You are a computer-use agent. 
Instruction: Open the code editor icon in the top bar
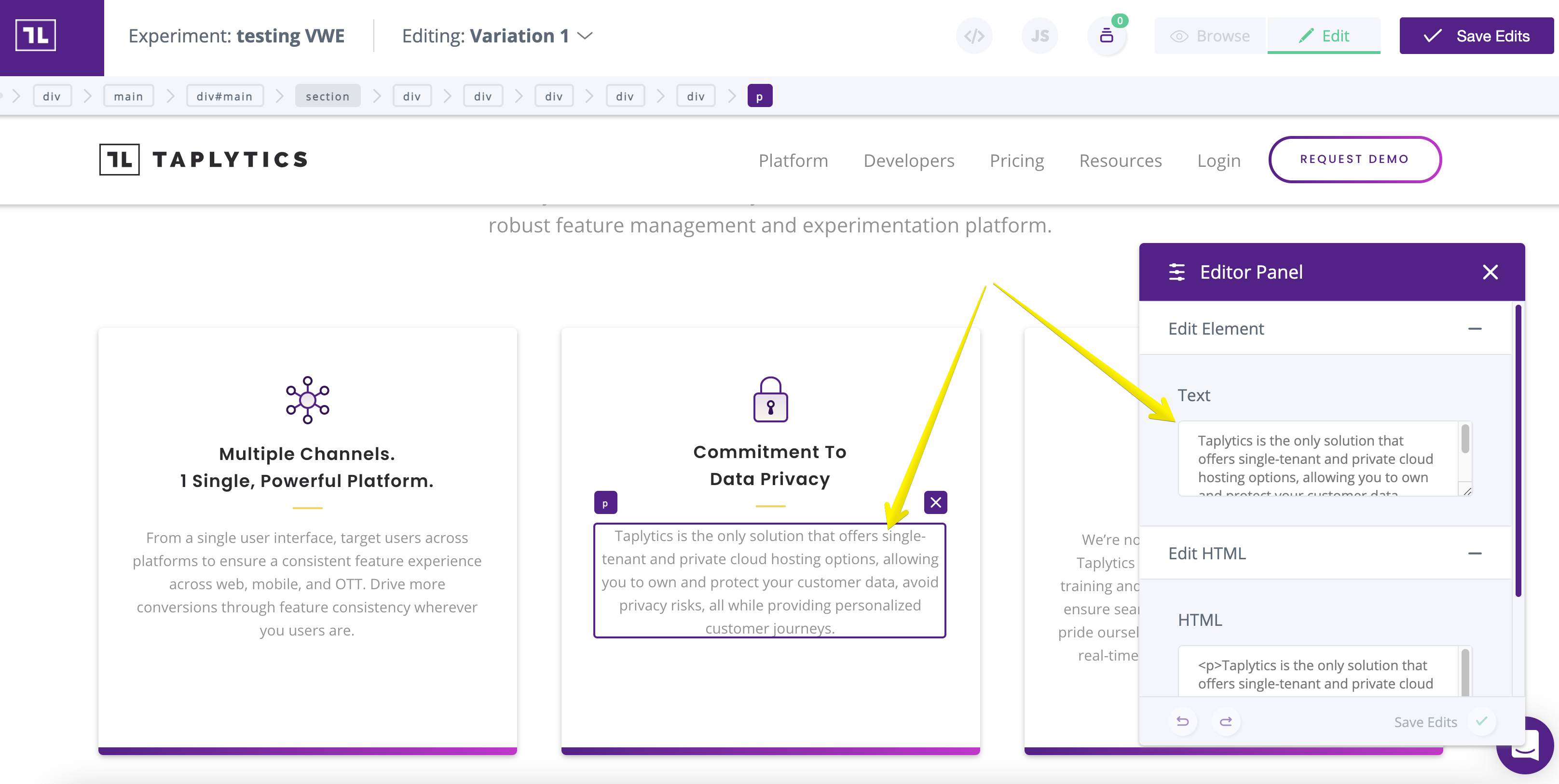[x=974, y=36]
